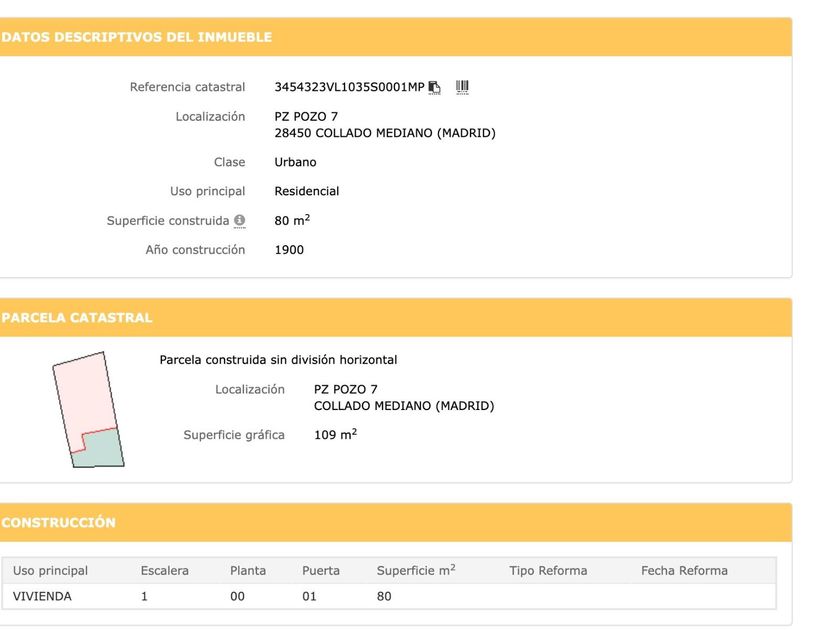Click the 'Residencial' use value
Screen dimensions: 840x630
pos(306,191)
